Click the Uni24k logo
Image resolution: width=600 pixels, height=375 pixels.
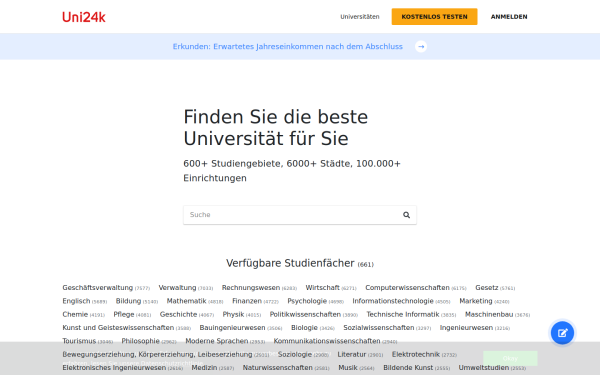[84, 17]
